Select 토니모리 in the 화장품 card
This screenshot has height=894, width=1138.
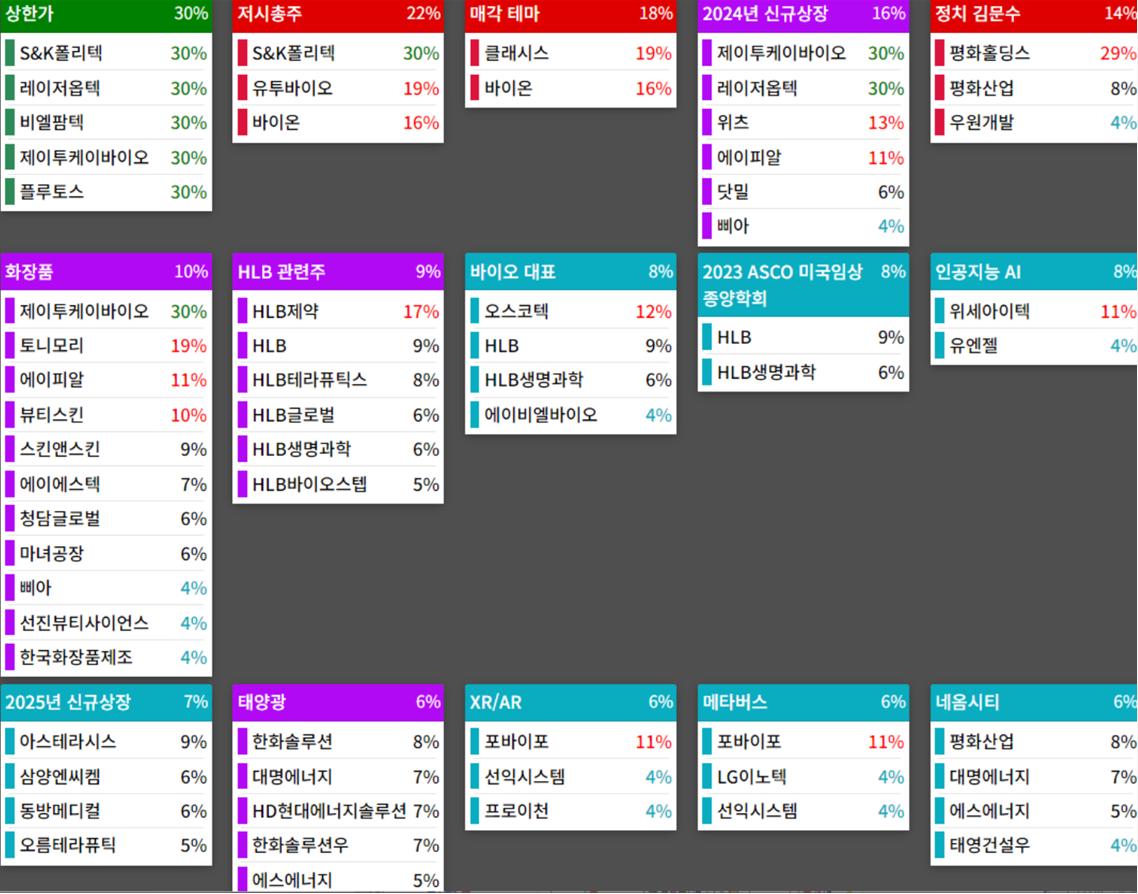coord(106,345)
